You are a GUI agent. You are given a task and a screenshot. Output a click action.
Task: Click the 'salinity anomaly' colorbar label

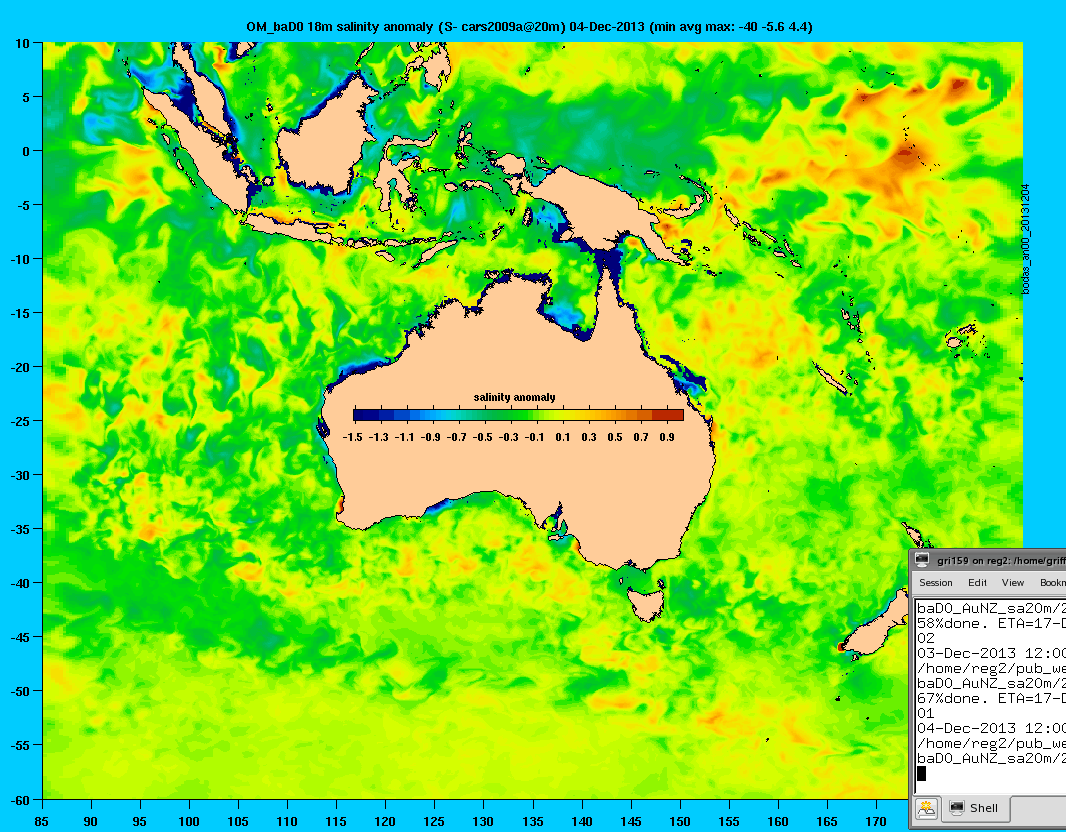[x=514, y=397]
